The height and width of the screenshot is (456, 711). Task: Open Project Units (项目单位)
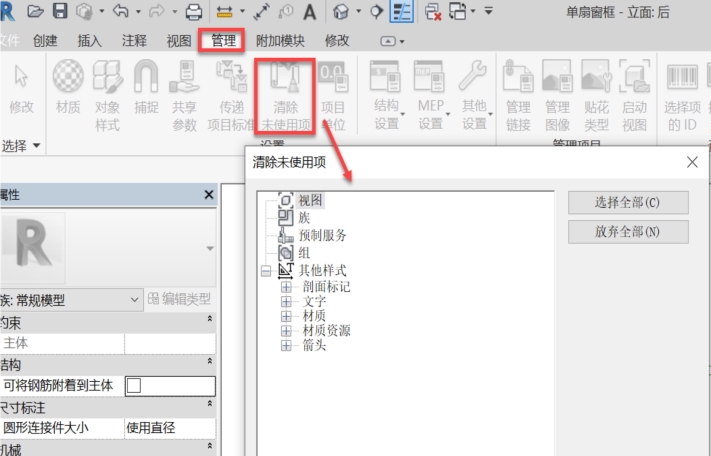333,96
